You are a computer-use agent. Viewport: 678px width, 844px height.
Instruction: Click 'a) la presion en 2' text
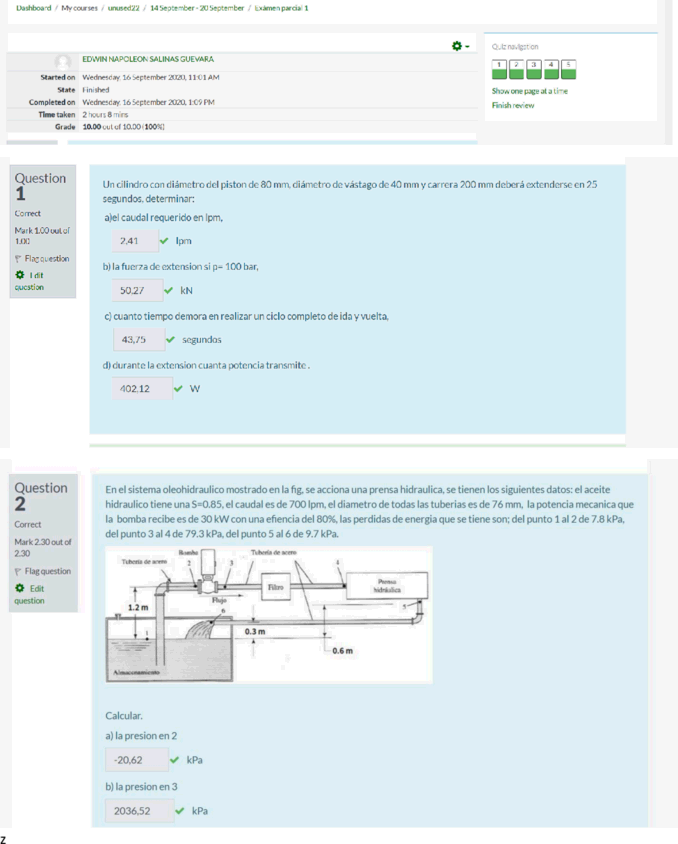(x=141, y=736)
